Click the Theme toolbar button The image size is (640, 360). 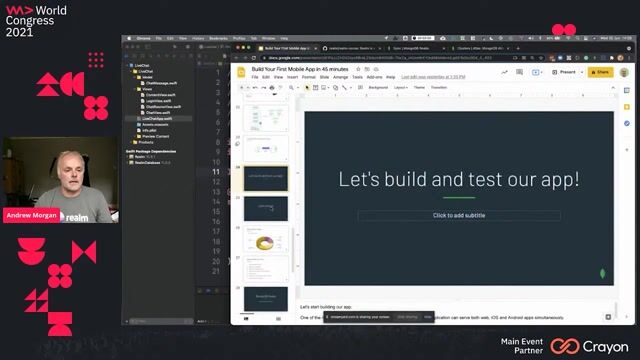coord(419,87)
